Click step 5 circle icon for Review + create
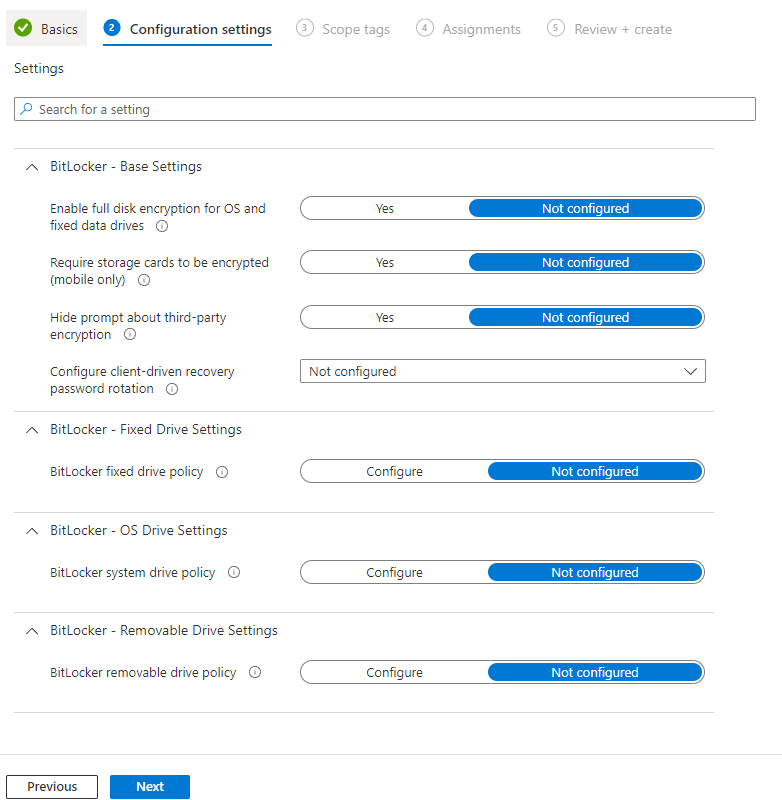The width and height of the screenshot is (782, 800). [x=556, y=28]
